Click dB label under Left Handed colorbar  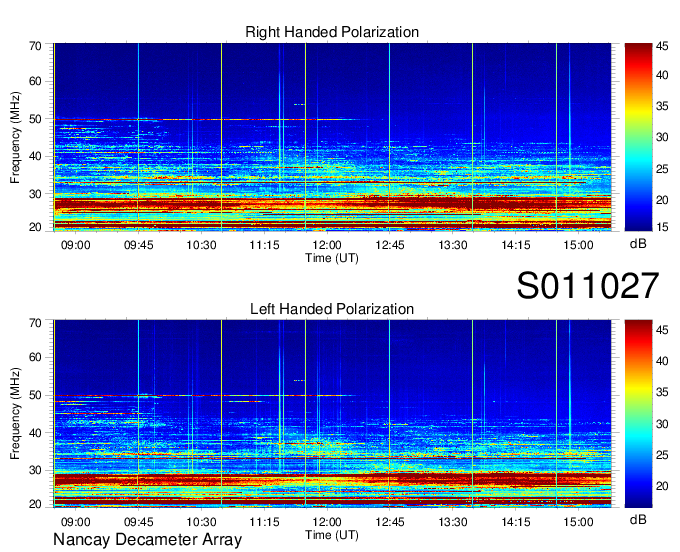click(x=638, y=520)
